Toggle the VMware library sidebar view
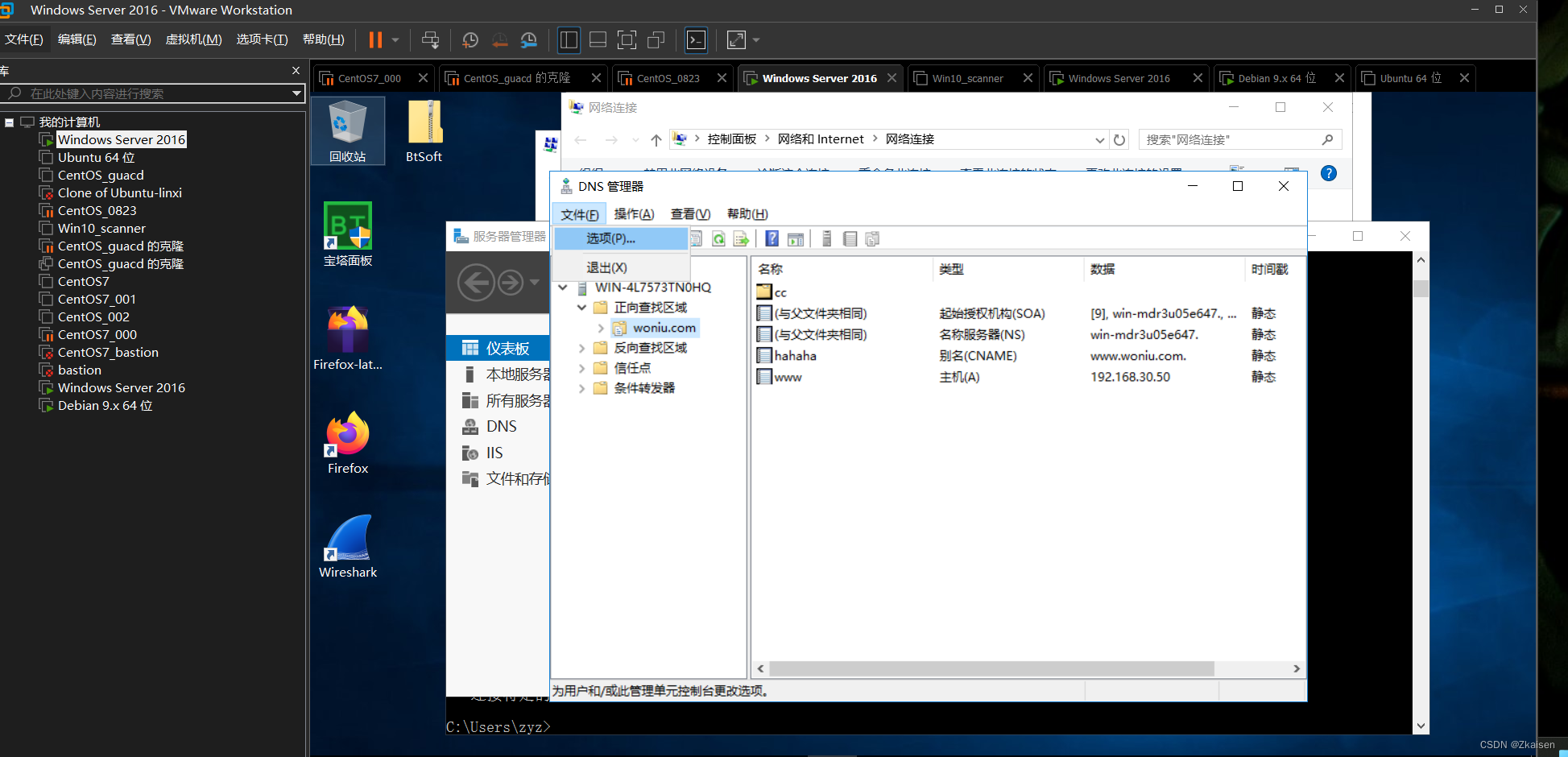 (569, 39)
